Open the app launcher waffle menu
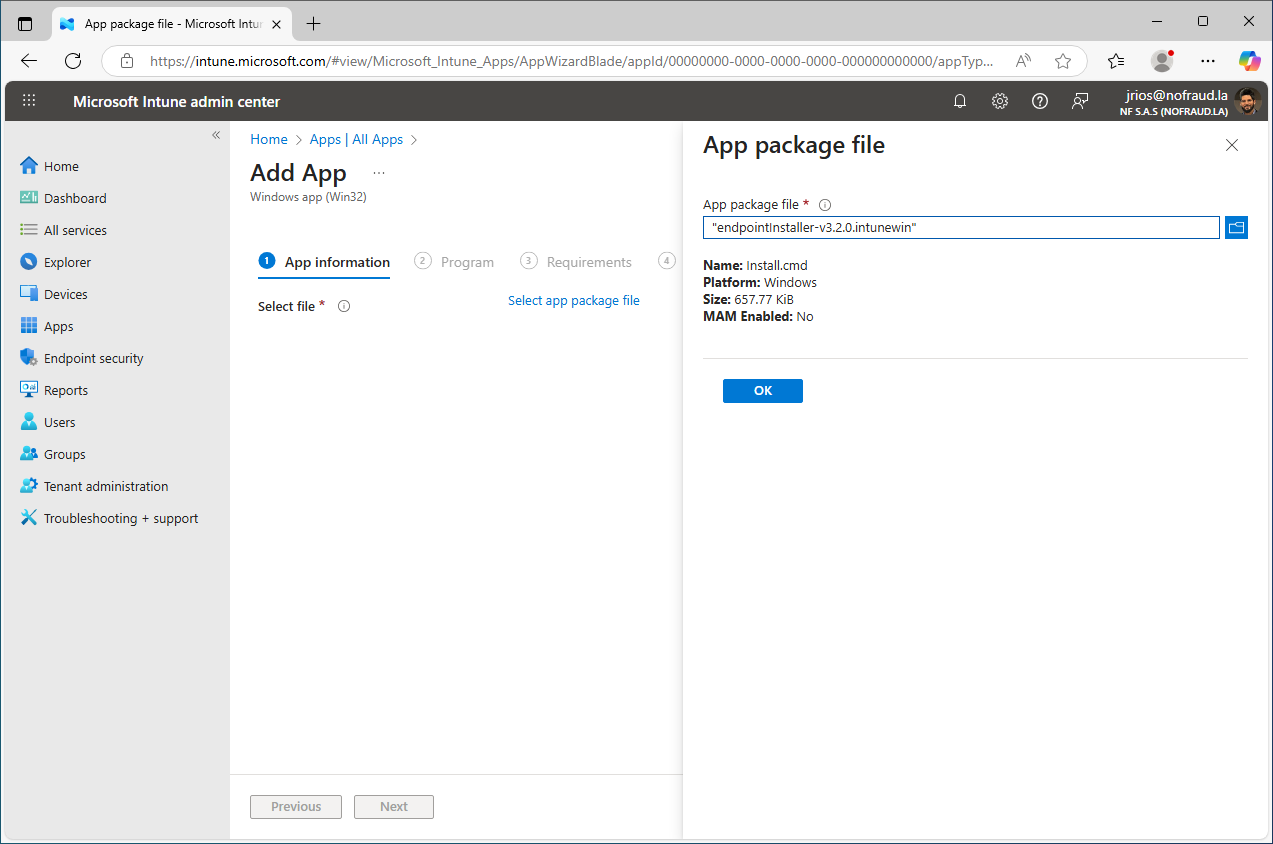1273x844 pixels. 29,101
